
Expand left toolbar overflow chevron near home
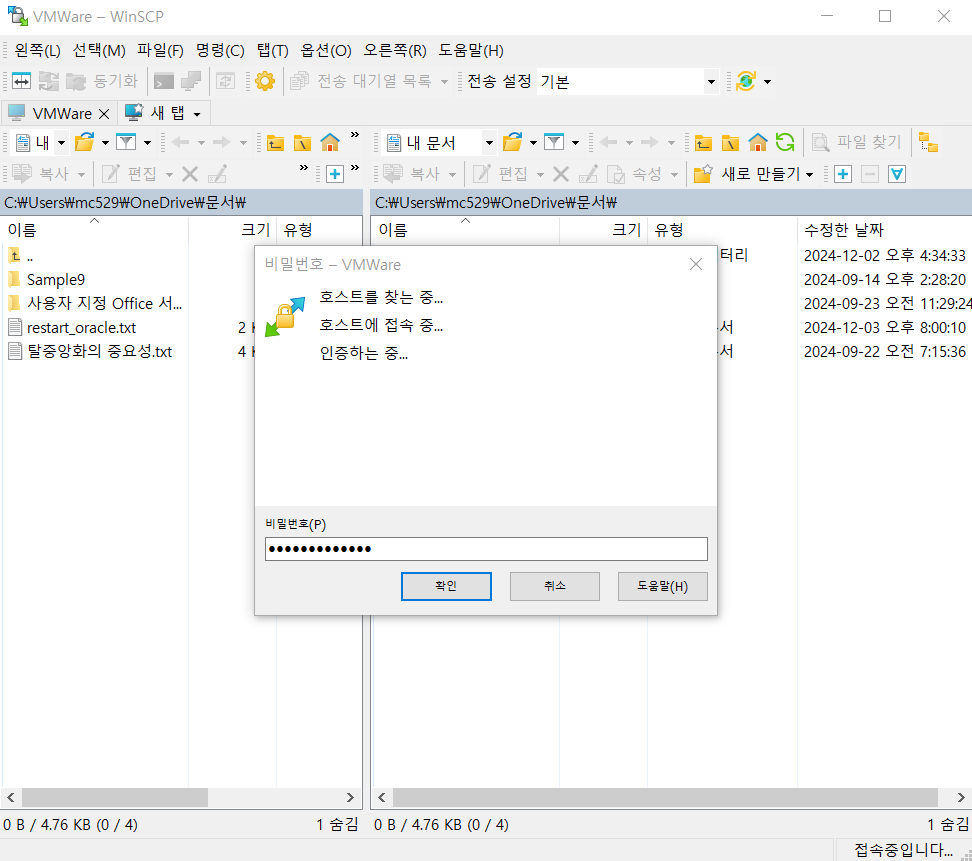[355, 135]
